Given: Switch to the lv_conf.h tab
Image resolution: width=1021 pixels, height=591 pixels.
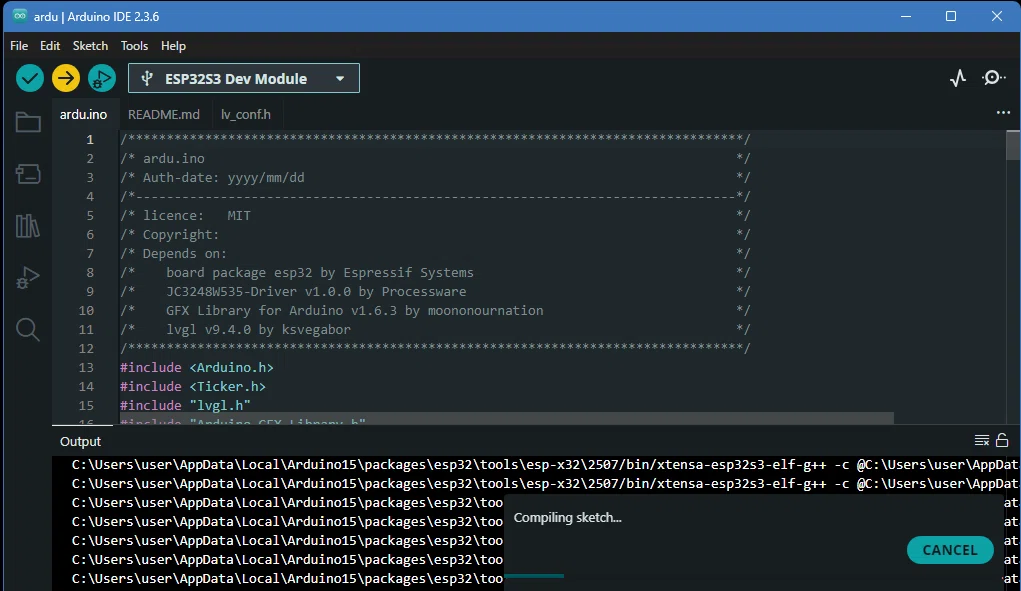Looking at the screenshot, I should coord(245,115).
